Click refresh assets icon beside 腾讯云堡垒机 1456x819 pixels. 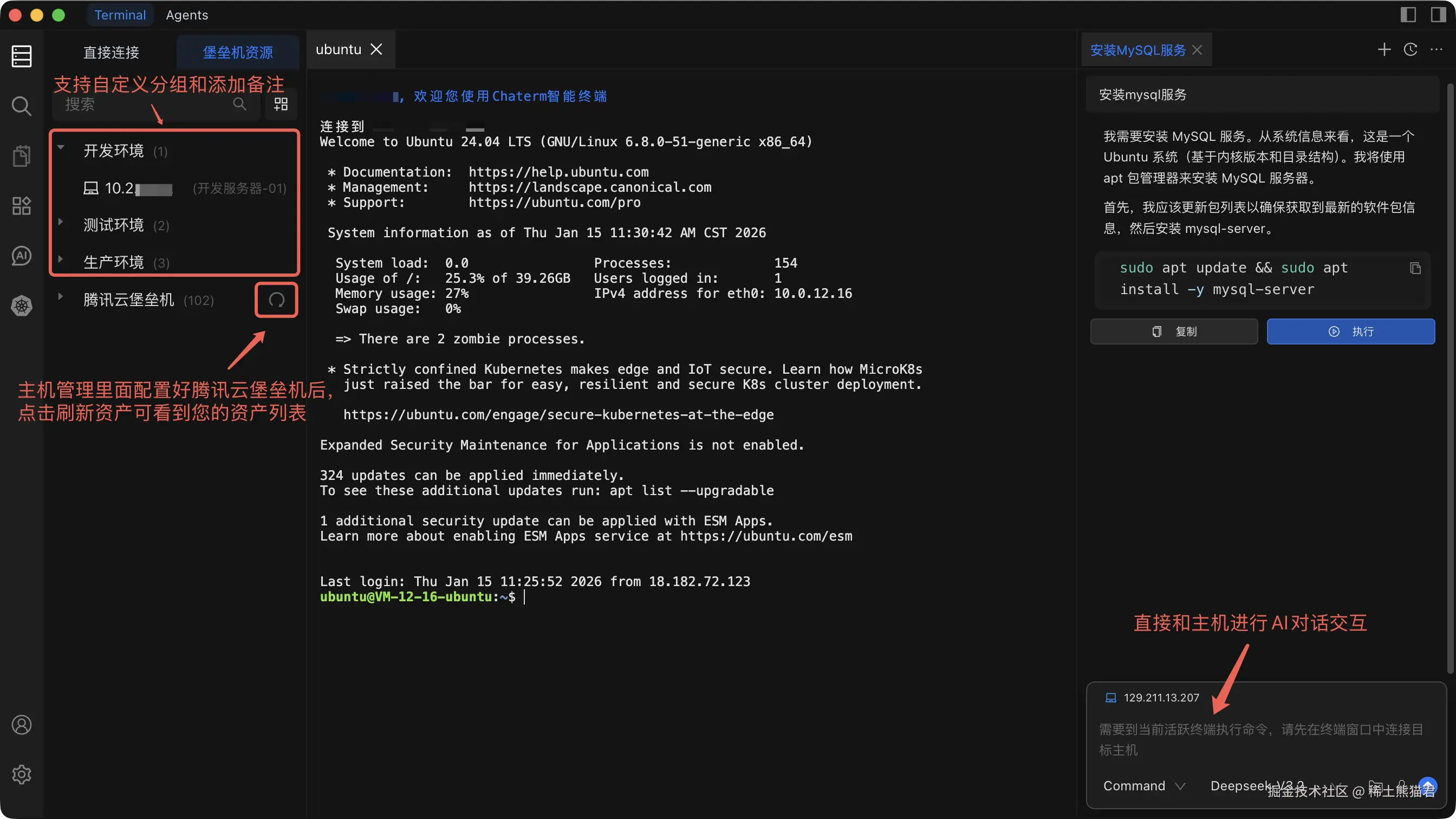pos(276,300)
